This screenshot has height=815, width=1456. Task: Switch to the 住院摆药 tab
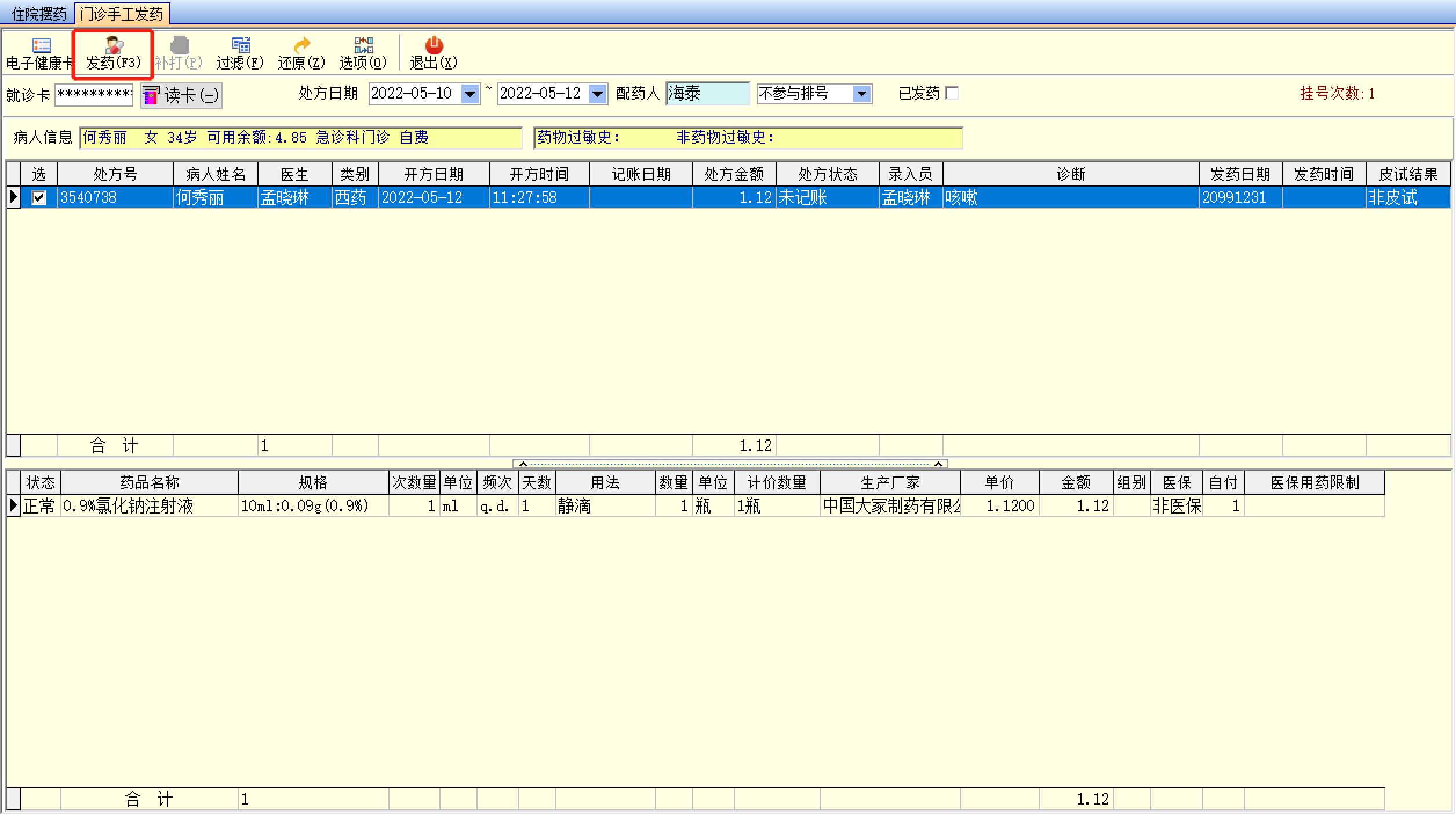(39, 13)
